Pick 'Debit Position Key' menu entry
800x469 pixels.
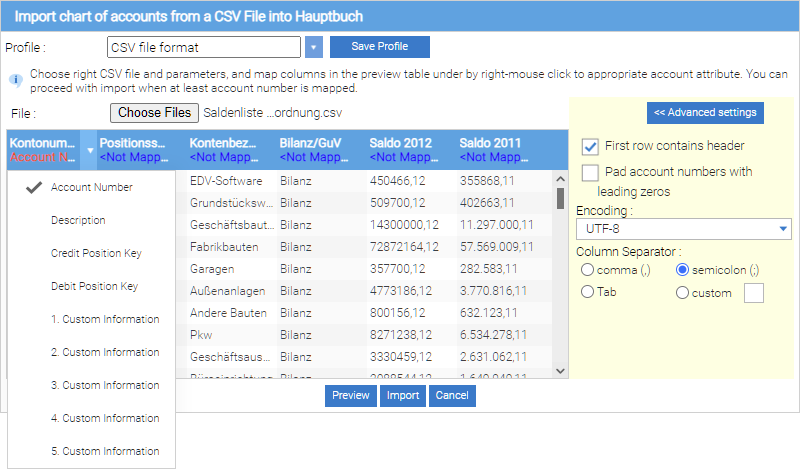[x=94, y=286]
